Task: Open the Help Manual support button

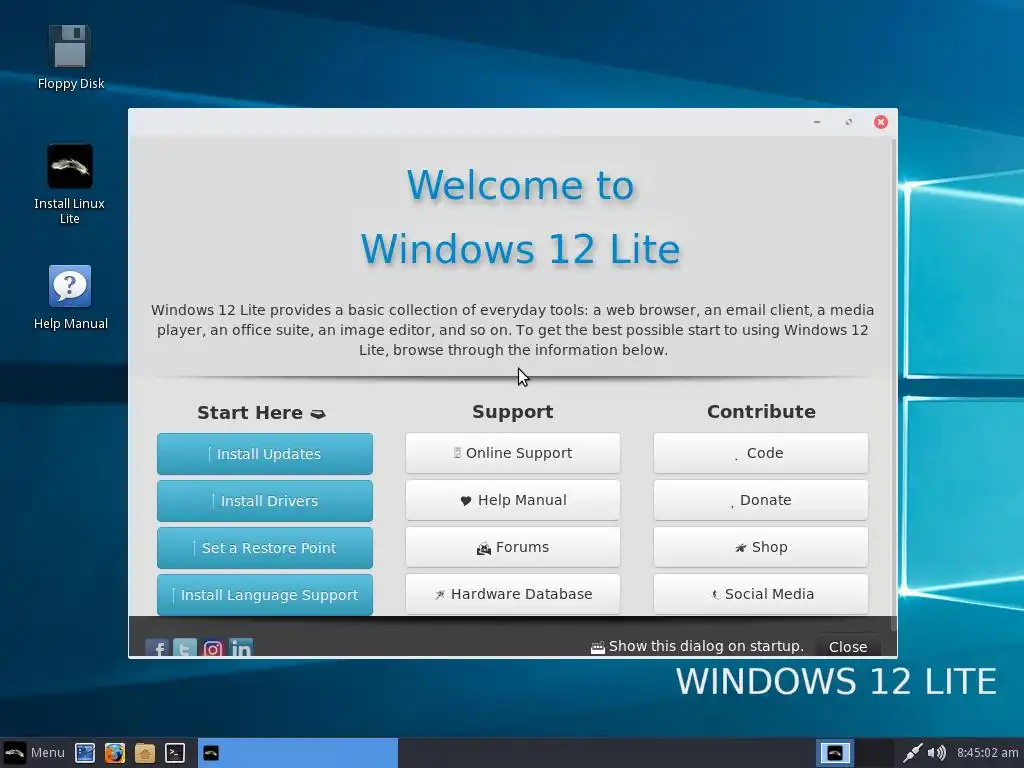Action: pos(513,500)
